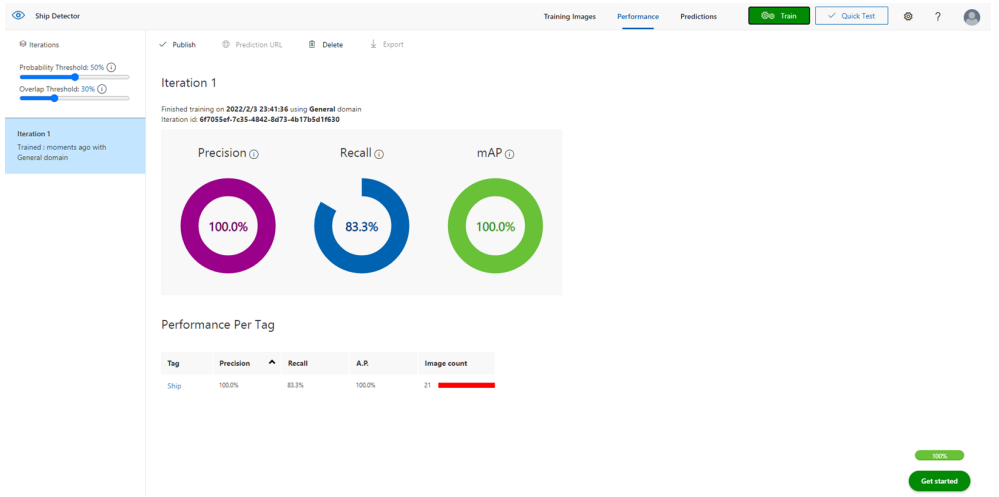The width and height of the screenshot is (999, 497).
Task: Click the Ship Detector project title
Action: [x=58, y=15]
